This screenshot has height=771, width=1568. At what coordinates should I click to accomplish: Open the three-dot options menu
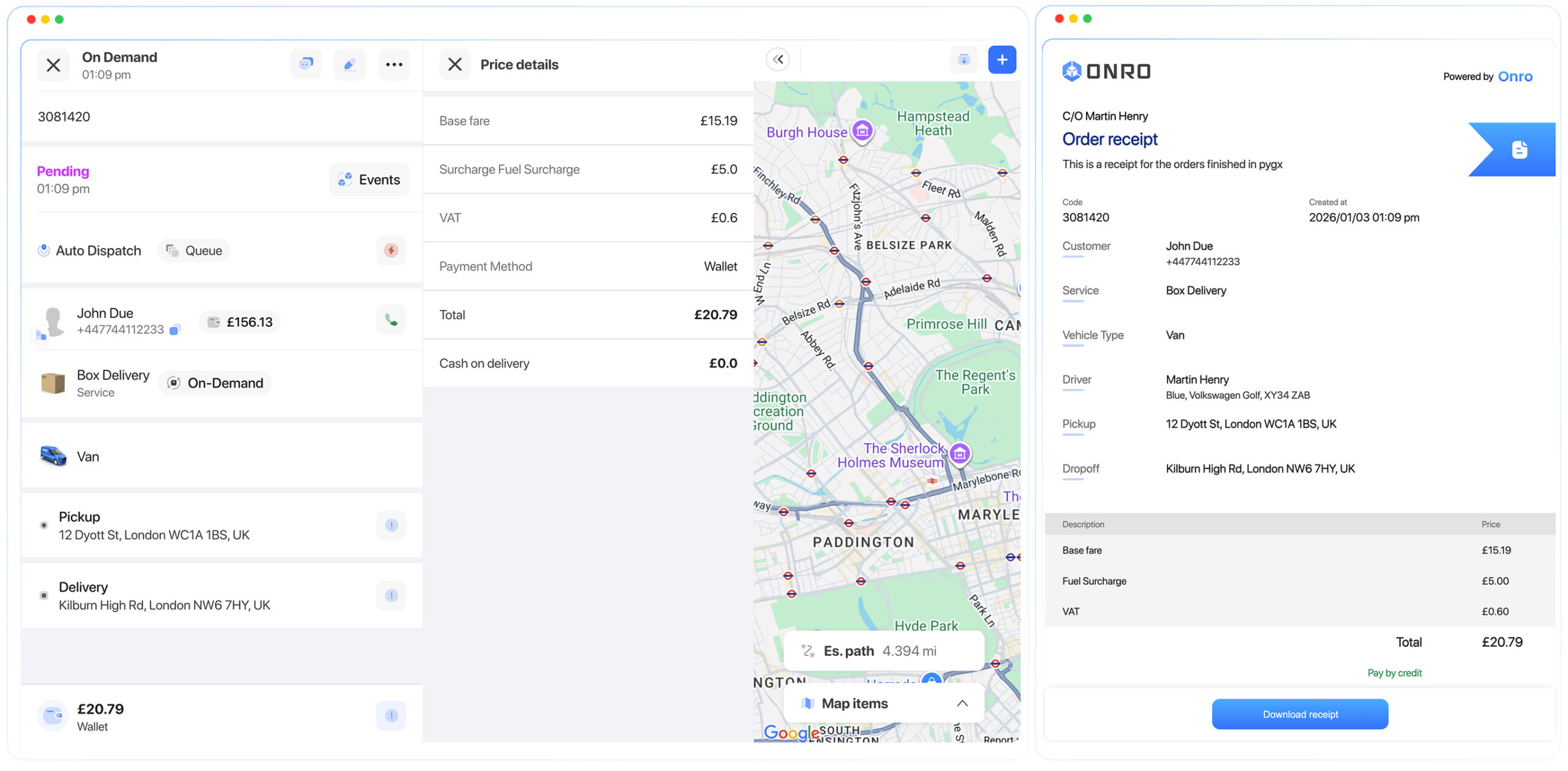click(x=394, y=64)
